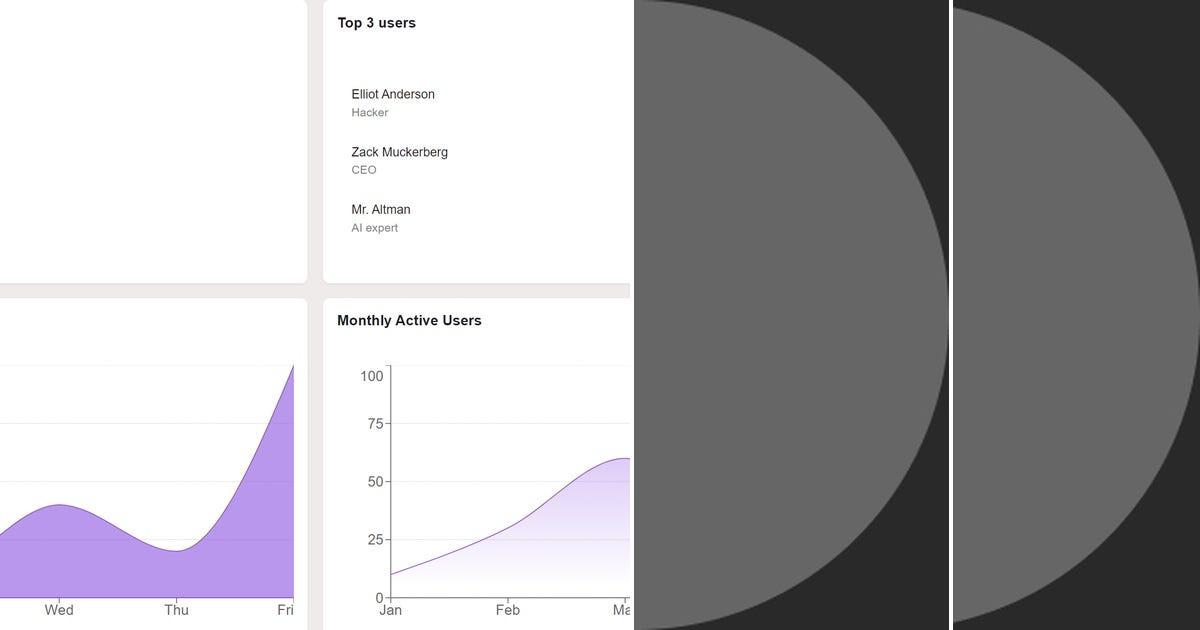Click the Monthly Active Users chart title

(x=408, y=320)
